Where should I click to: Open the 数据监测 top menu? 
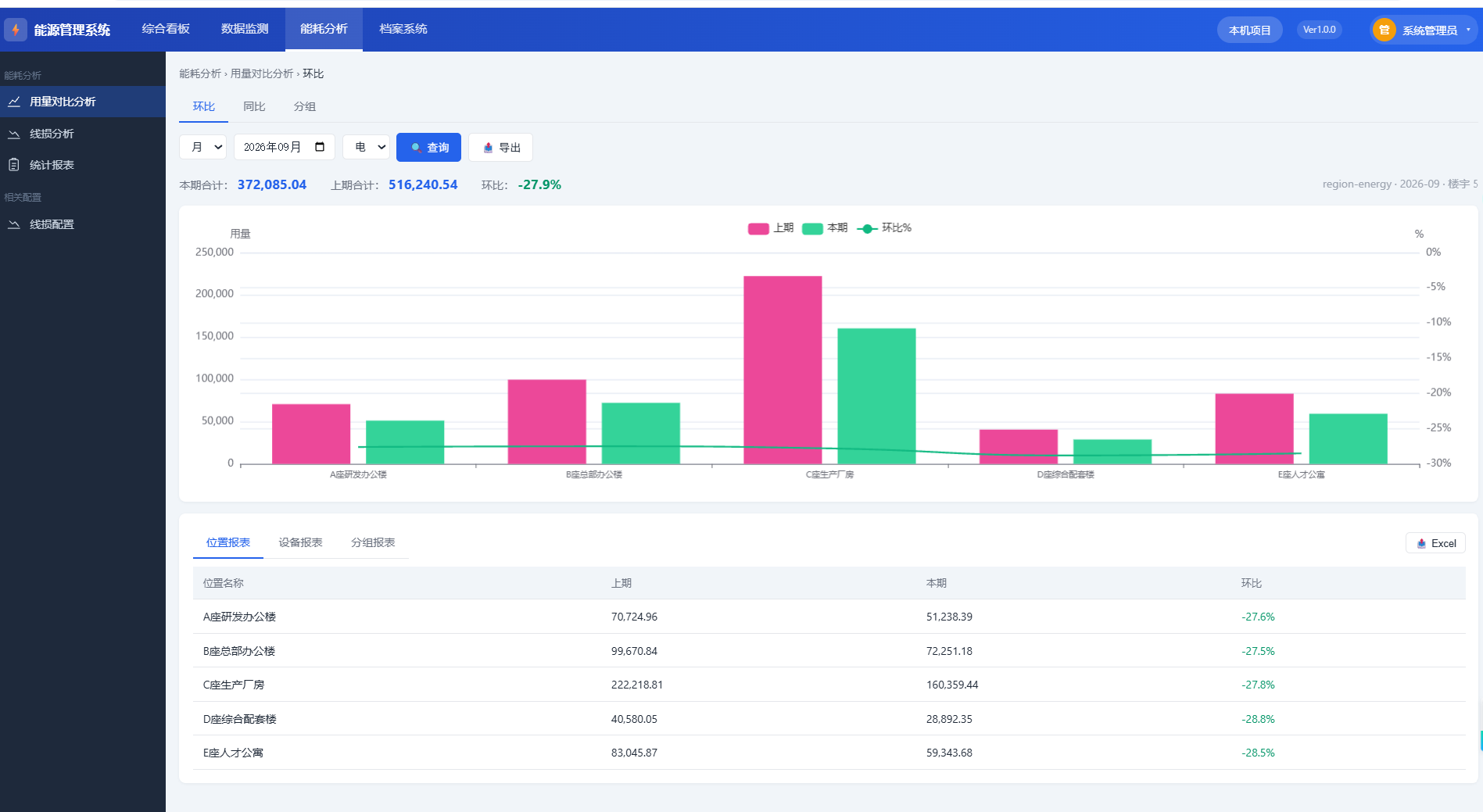click(245, 29)
